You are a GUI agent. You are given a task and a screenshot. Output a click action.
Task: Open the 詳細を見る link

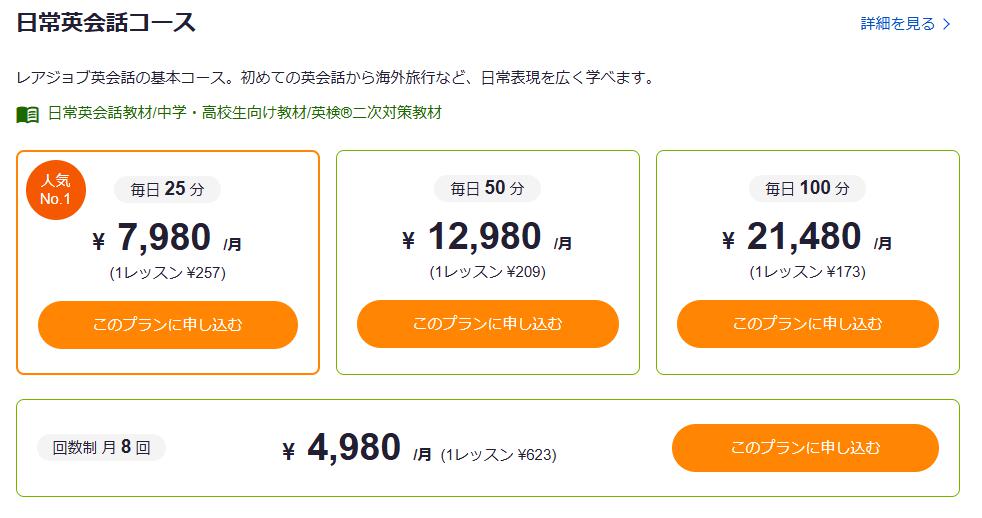[x=898, y=23]
